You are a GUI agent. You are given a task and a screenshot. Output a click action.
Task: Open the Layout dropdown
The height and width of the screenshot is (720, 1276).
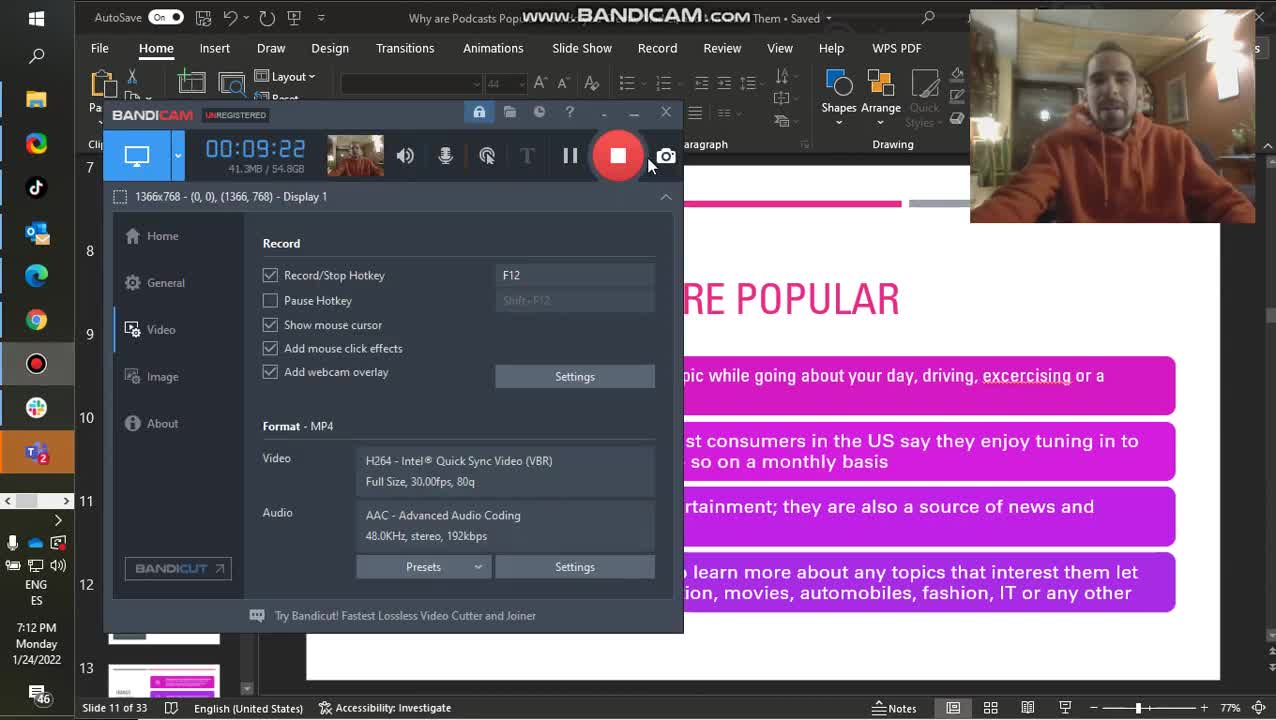(285, 77)
